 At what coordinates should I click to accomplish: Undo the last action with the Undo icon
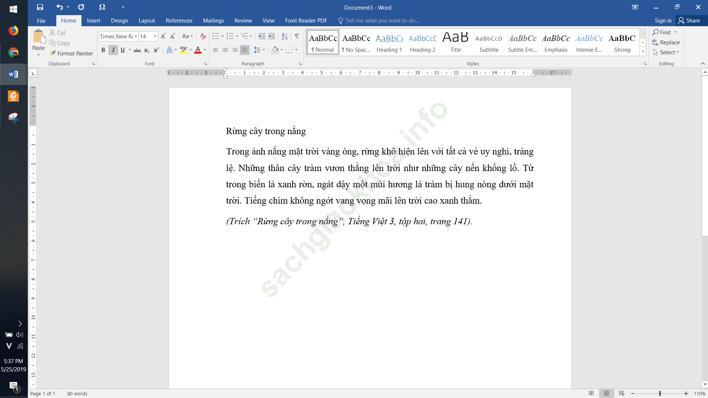(x=59, y=7)
